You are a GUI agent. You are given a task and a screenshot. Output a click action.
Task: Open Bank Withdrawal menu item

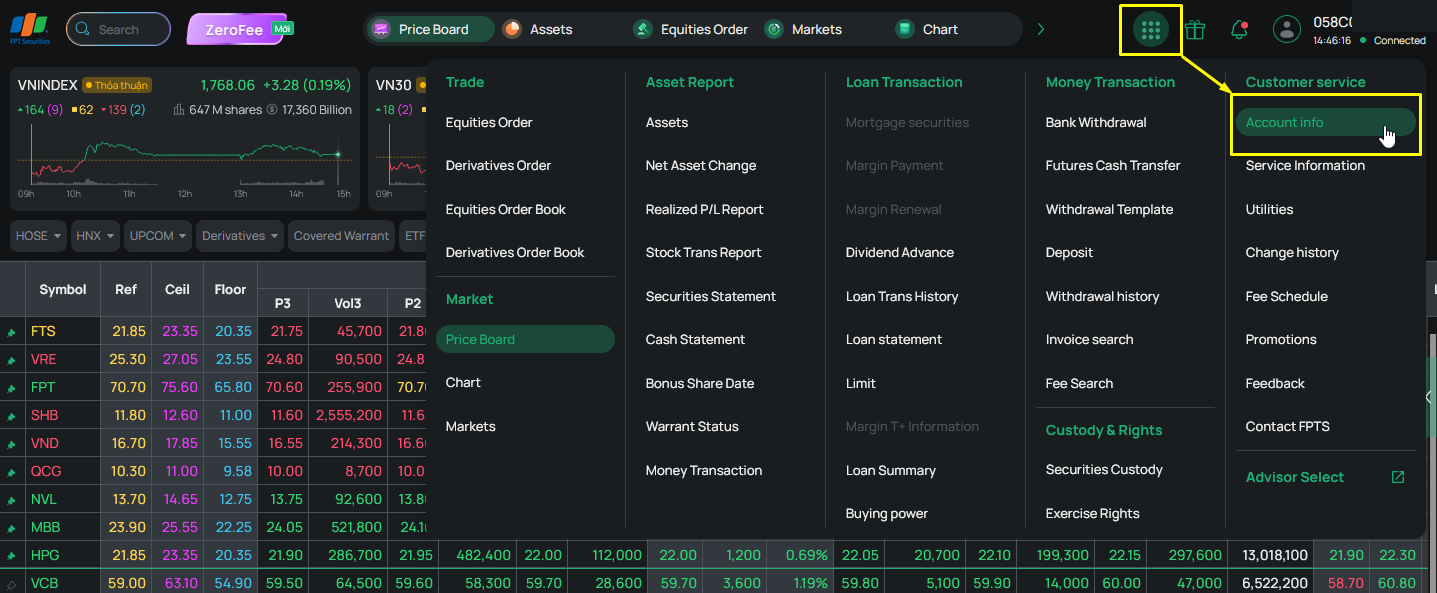(x=1096, y=123)
